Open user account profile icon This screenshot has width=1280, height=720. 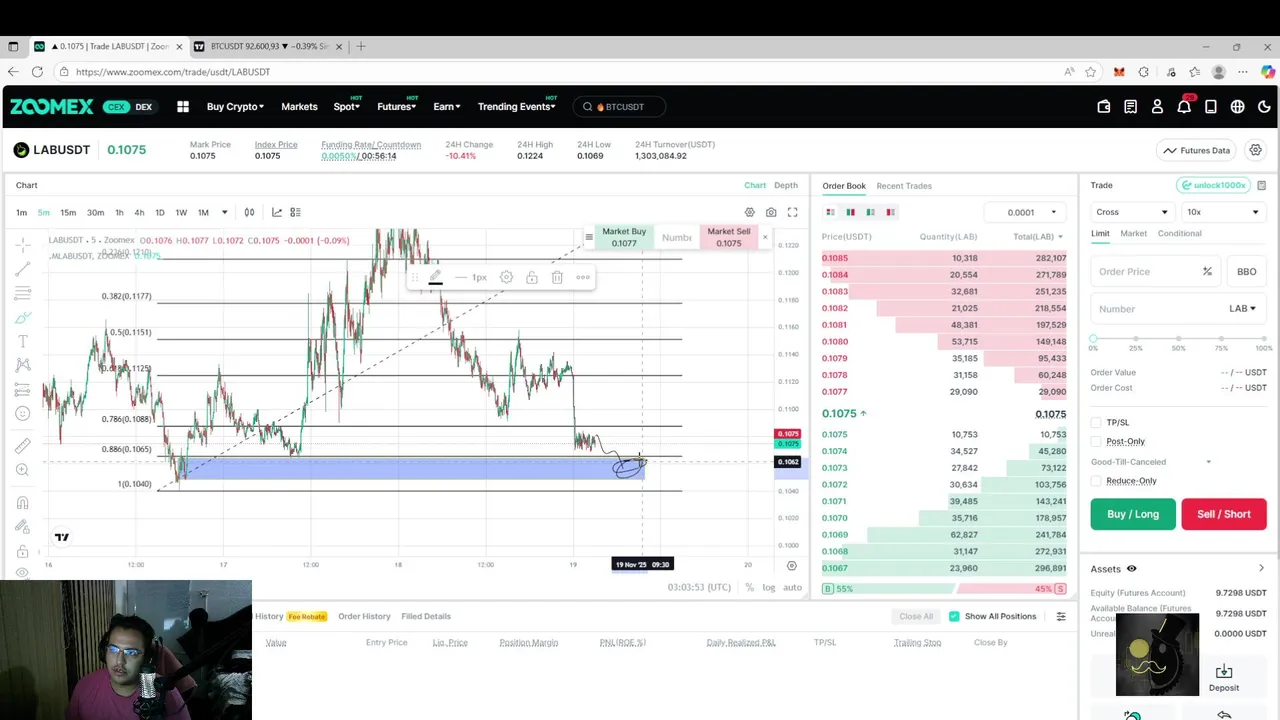(x=1157, y=107)
